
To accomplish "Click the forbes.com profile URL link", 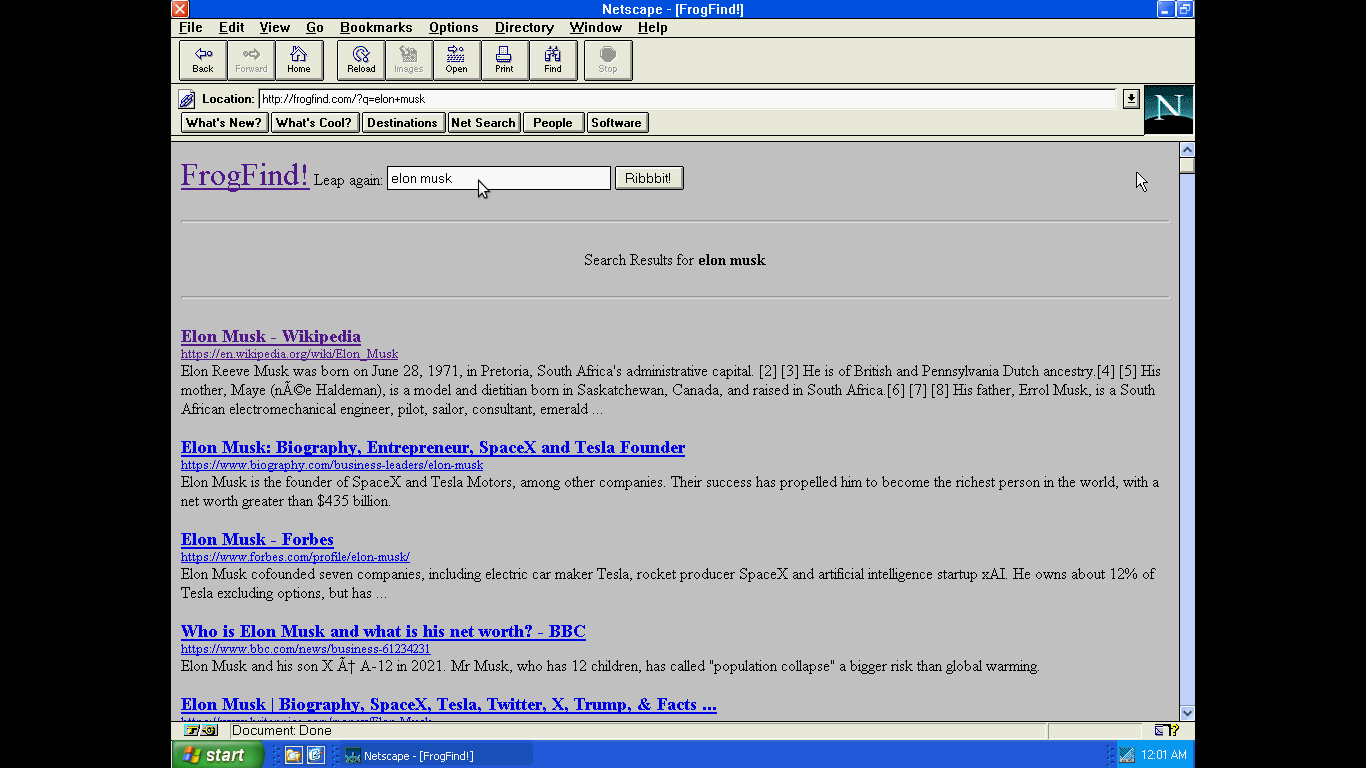I will pos(295,557).
